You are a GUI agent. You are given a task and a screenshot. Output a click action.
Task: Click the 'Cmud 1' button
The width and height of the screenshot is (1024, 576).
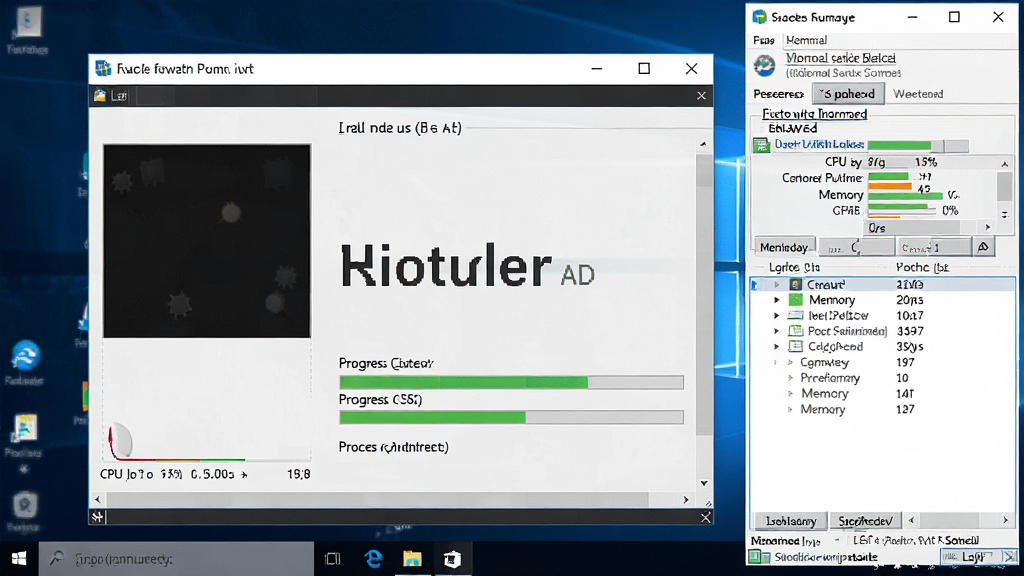(934, 247)
